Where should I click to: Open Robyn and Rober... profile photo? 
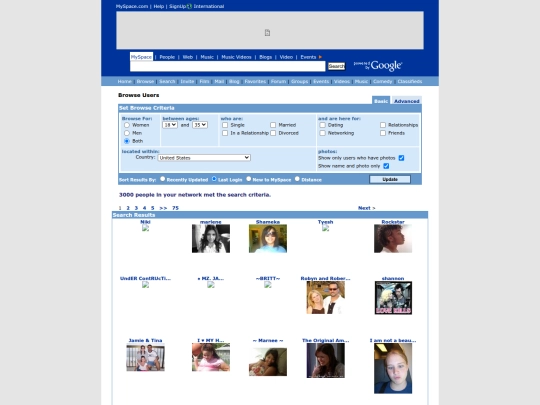point(325,298)
